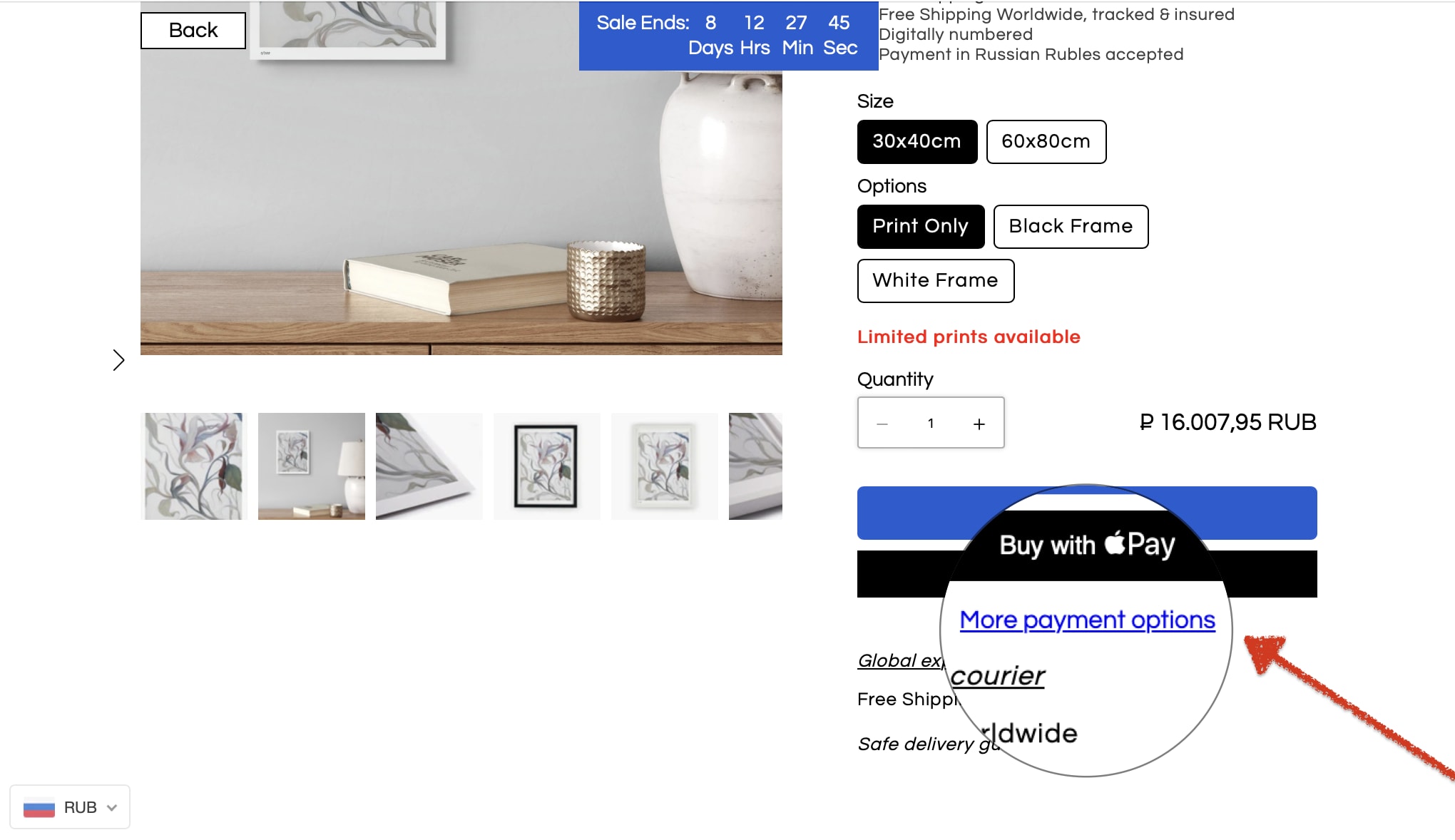The image size is (1455, 840).
Task: Choose the White Frame option
Action: coord(936,281)
